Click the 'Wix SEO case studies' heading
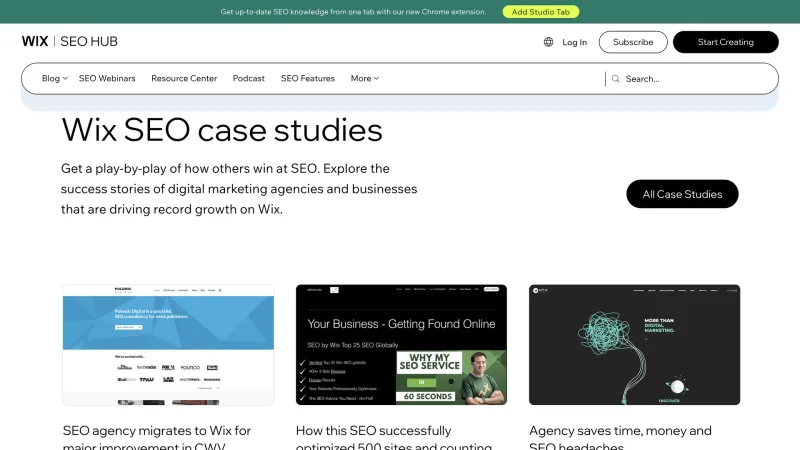The image size is (800, 450). pyautogui.click(x=222, y=130)
